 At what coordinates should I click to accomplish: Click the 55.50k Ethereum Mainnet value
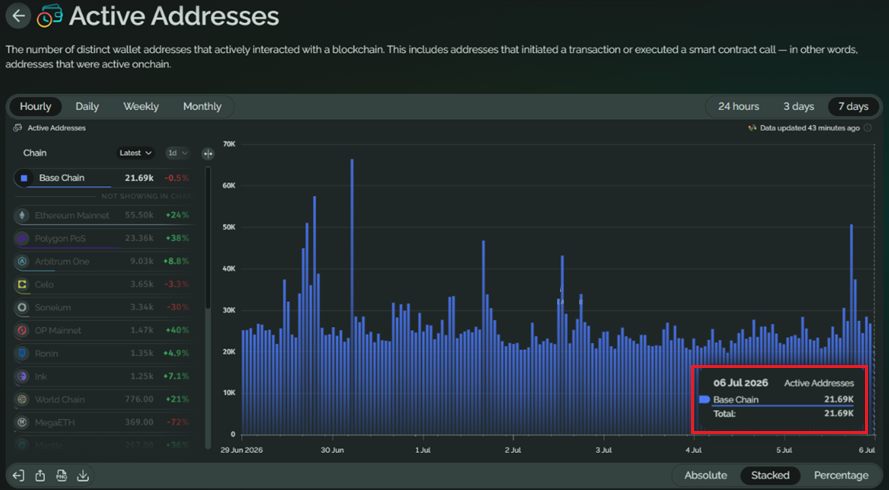pyautogui.click(x=139, y=216)
